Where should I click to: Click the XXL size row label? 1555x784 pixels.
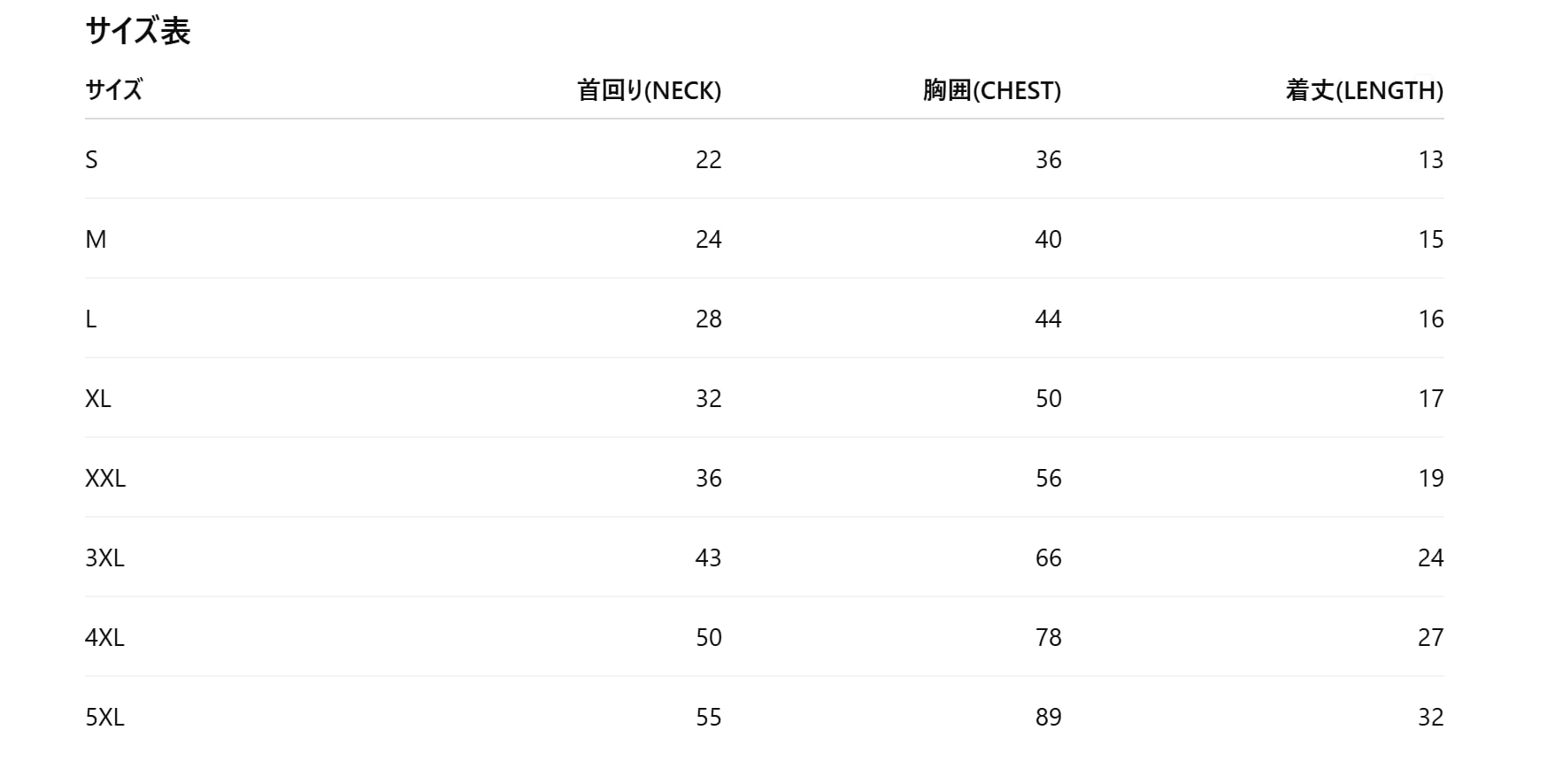(x=105, y=479)
